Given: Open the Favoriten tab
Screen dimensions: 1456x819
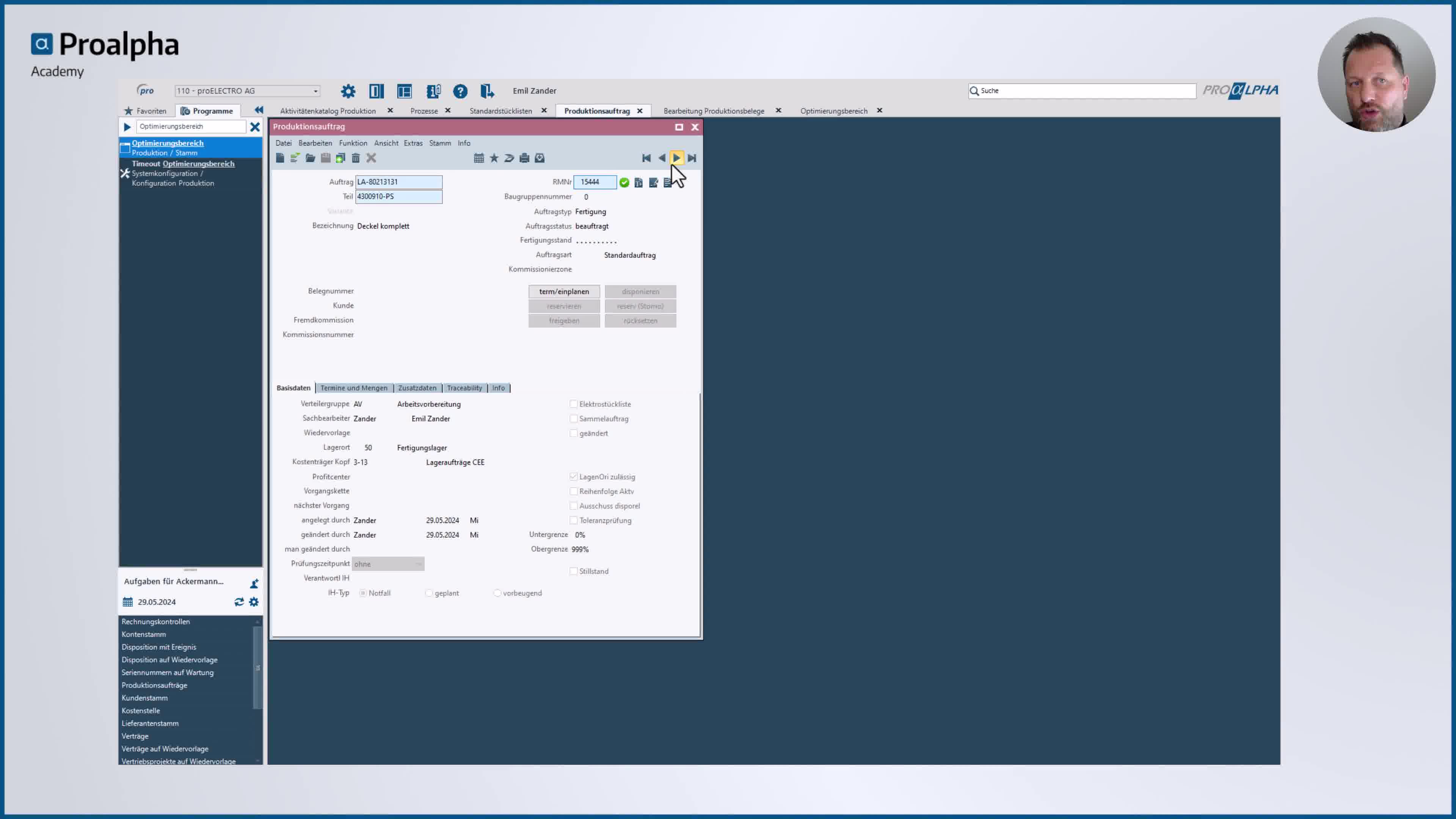Looking at the screenshot, I should [x=146, y=111].
